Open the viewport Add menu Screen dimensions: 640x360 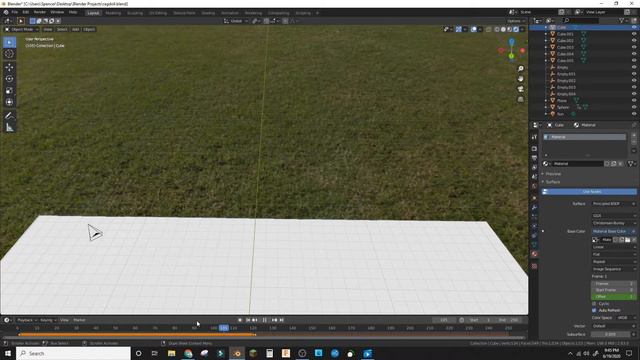(75, 29)
